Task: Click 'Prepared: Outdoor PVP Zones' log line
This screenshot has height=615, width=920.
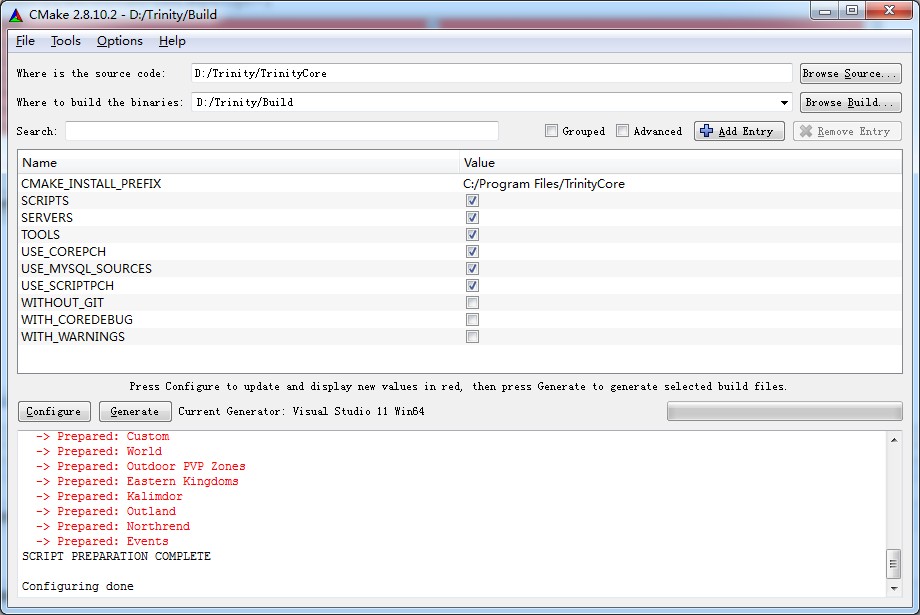Action: tap(141, 467)
